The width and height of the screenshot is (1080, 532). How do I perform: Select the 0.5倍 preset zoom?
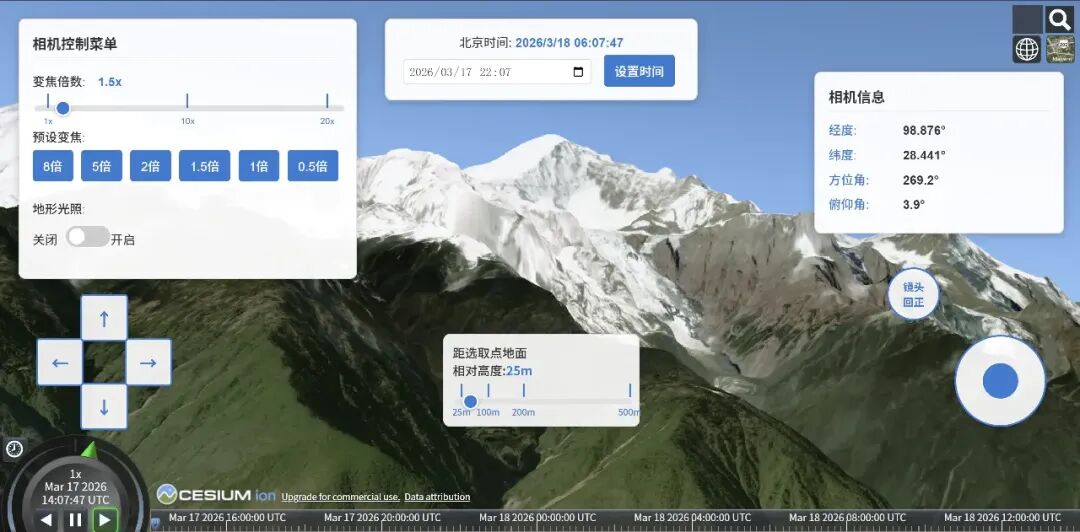click(x=313, y=166)
